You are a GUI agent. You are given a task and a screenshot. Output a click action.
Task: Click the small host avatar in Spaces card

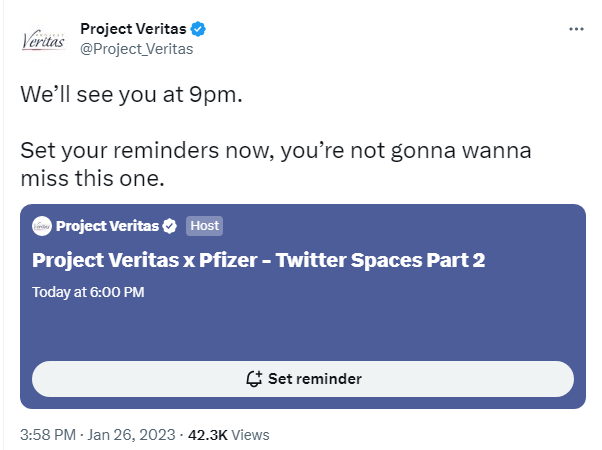[42, 226]
